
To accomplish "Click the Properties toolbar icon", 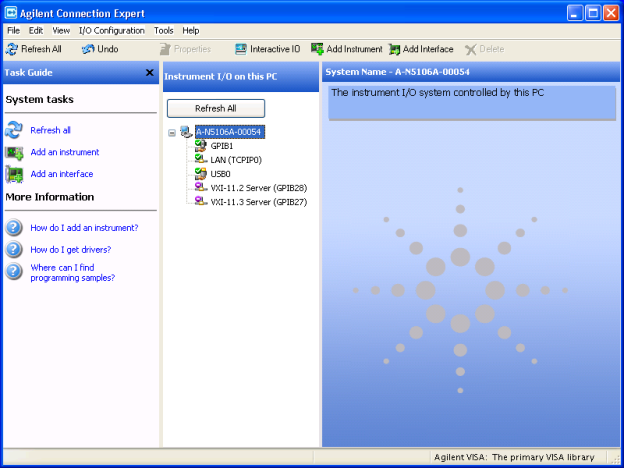I will pos(165,49).
